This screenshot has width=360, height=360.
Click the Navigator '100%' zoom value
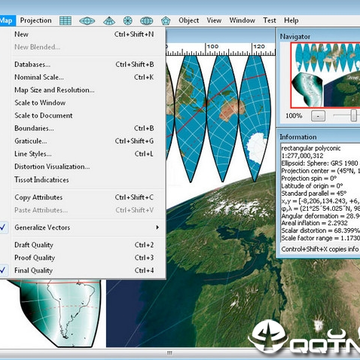tap(294, 116)
